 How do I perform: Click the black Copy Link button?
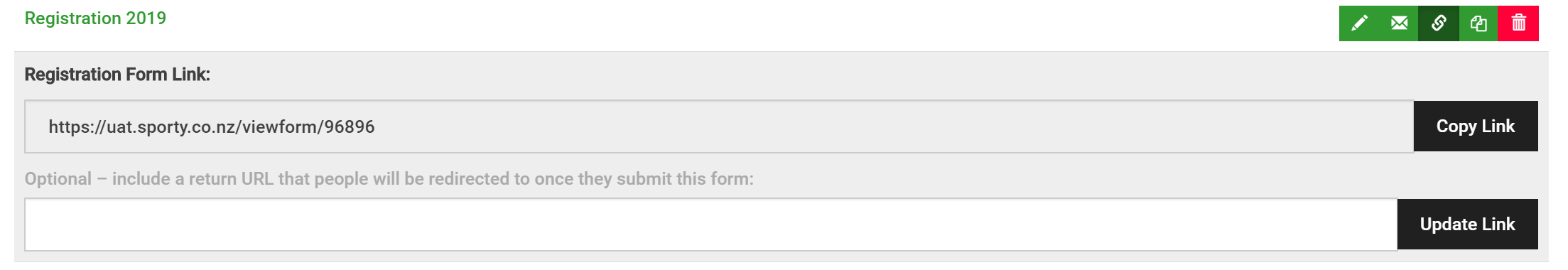point(1476,126)
